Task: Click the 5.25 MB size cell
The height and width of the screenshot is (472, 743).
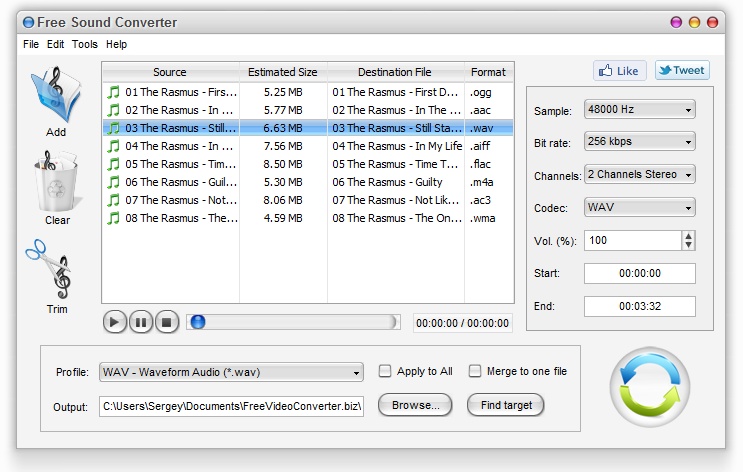Action: (283, 92)
